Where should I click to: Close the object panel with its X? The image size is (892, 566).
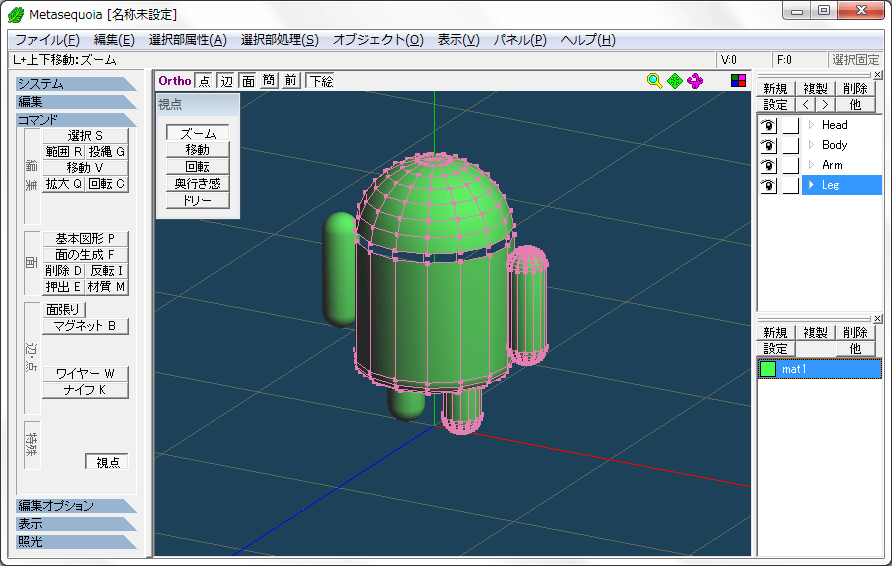[x=878, y=75]
